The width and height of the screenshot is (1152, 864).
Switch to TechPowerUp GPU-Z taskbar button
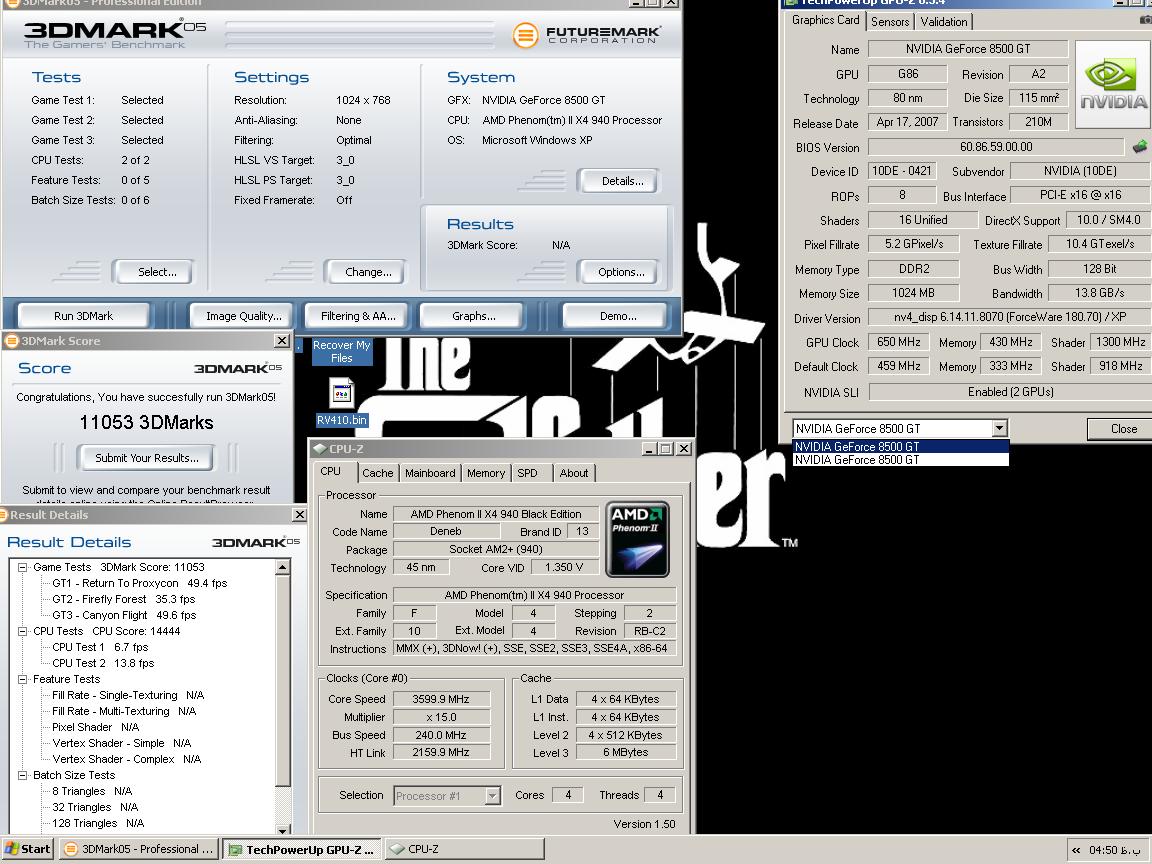coord(301,849)
